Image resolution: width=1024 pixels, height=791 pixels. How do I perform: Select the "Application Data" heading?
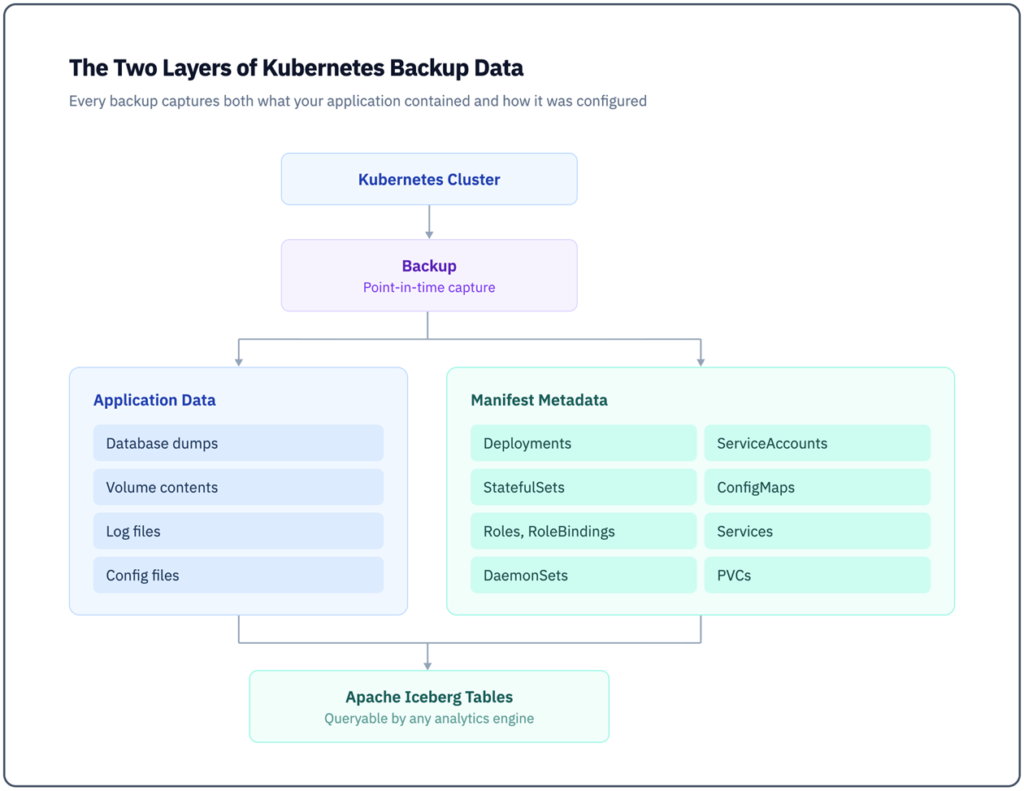(154, 400)
